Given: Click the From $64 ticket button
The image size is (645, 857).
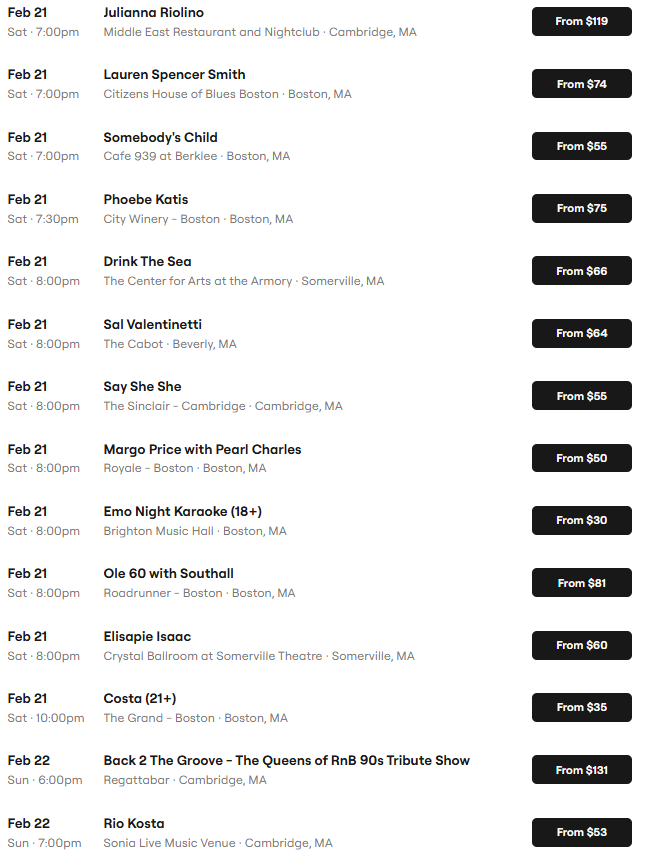Looking at the screenshot, I should (x=581, y=333).
